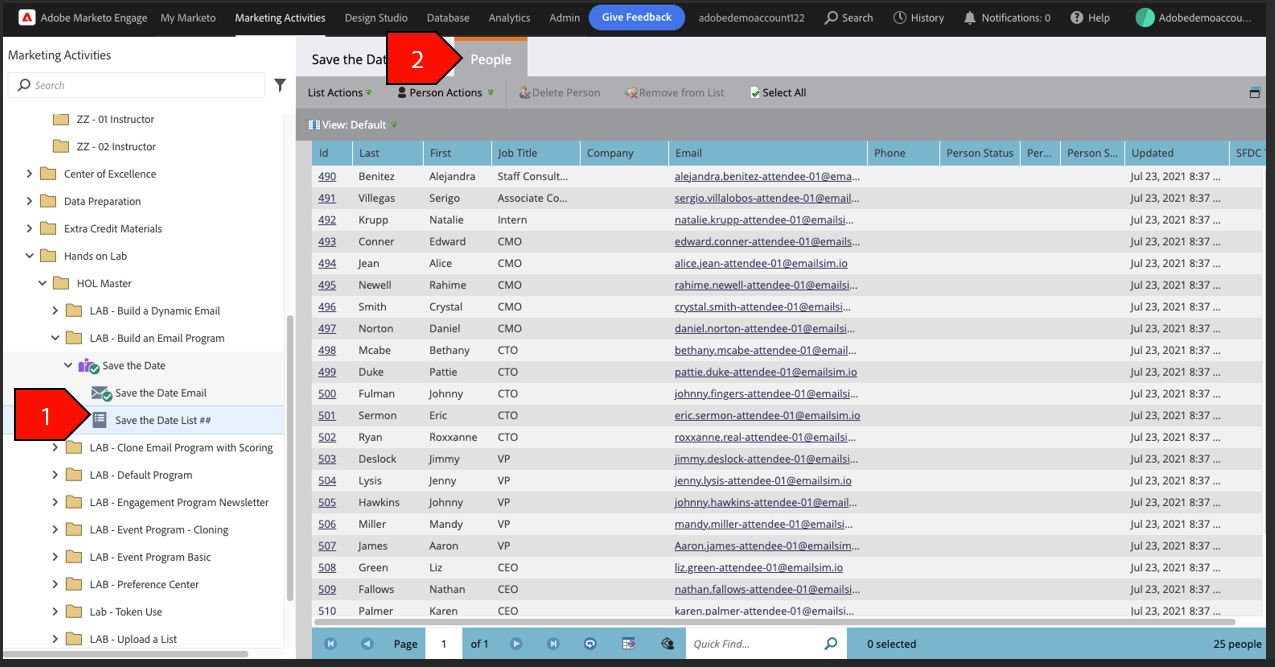
Task: Open the Design Studio menu
Action: click(376, 18)
